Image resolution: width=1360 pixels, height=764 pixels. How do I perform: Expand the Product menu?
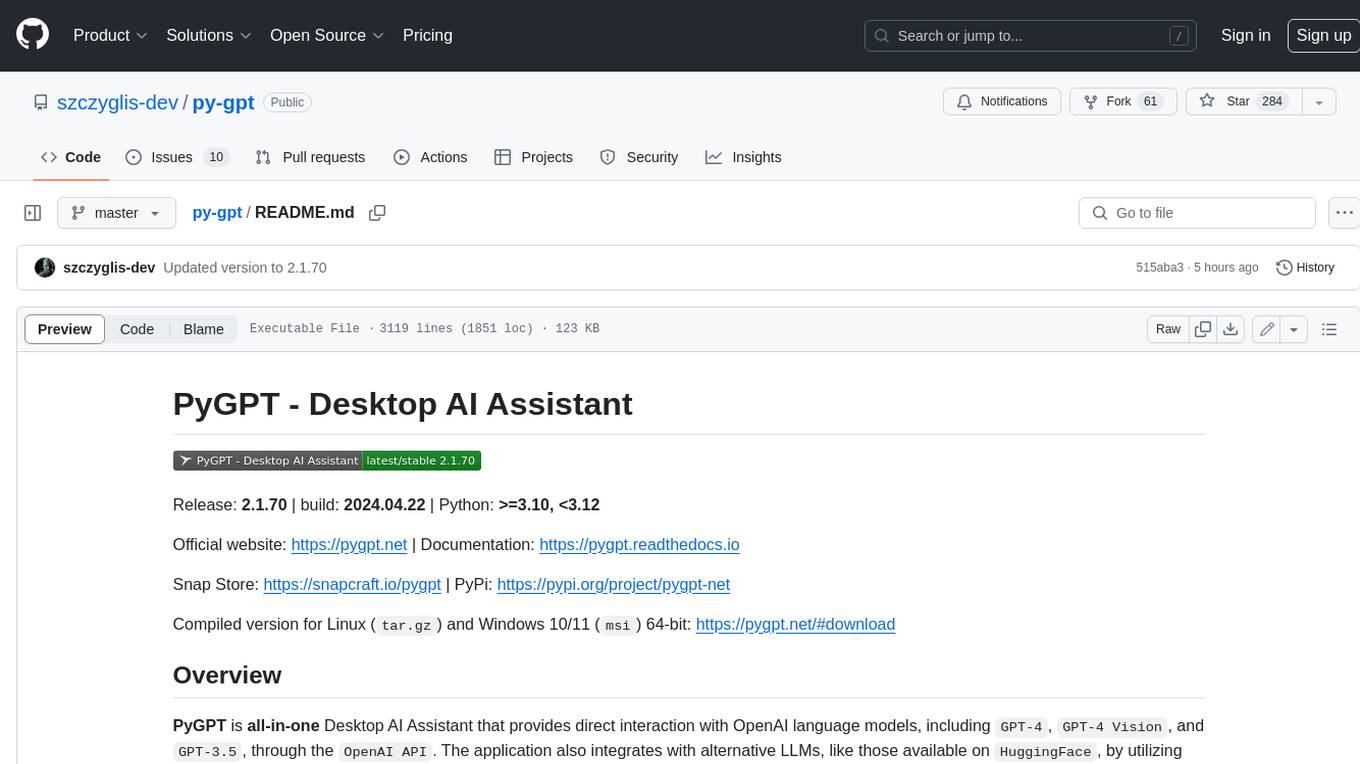pyautogui.click(x=110, y=35)
